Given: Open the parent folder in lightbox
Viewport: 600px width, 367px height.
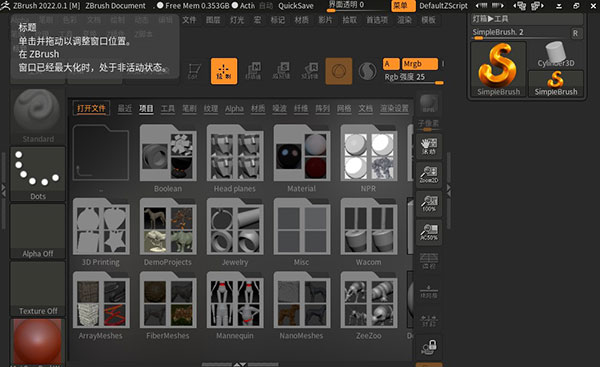Looking at the screenshot, I should [101, 152].
